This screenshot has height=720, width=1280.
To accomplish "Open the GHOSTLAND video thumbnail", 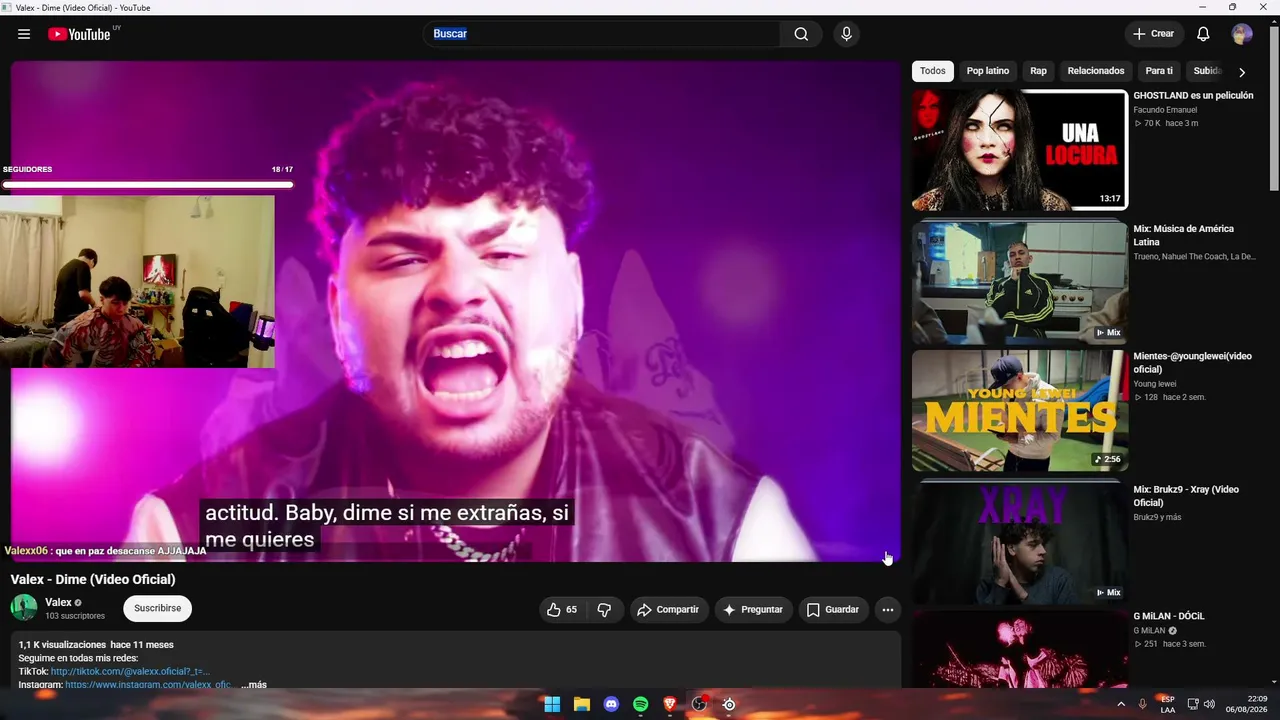I will 1020,150.
